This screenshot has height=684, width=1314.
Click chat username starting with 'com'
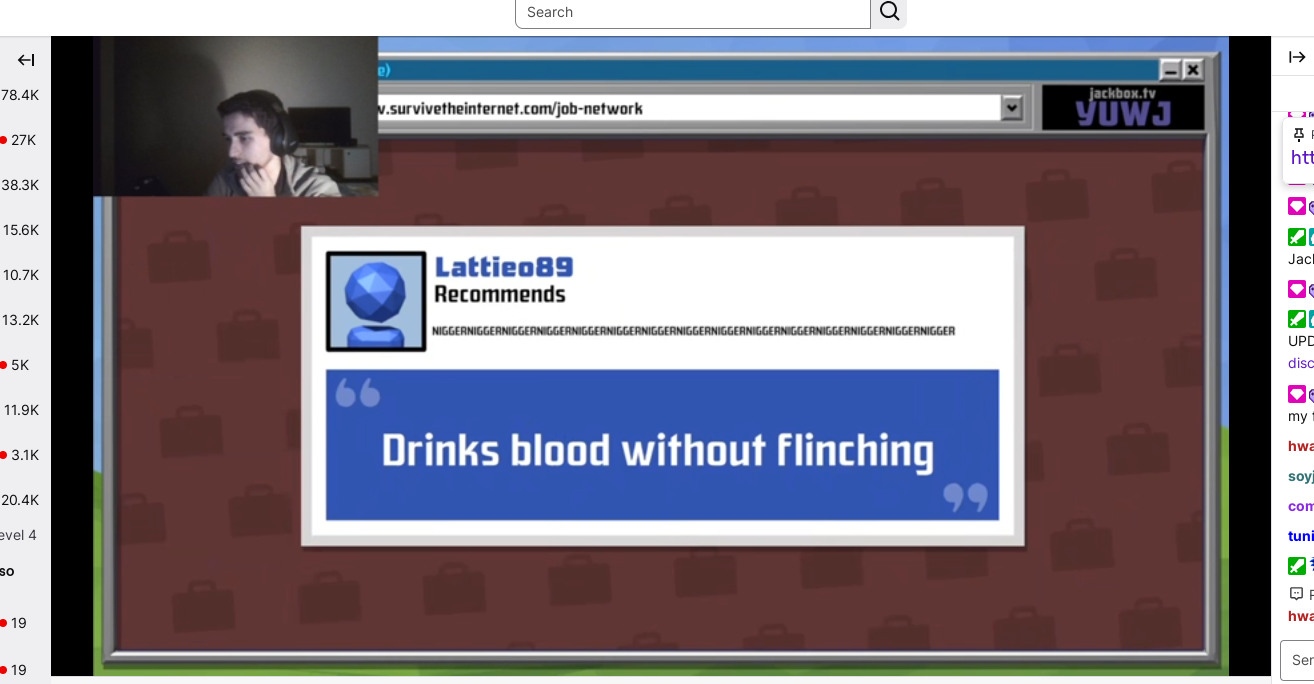1301,506
